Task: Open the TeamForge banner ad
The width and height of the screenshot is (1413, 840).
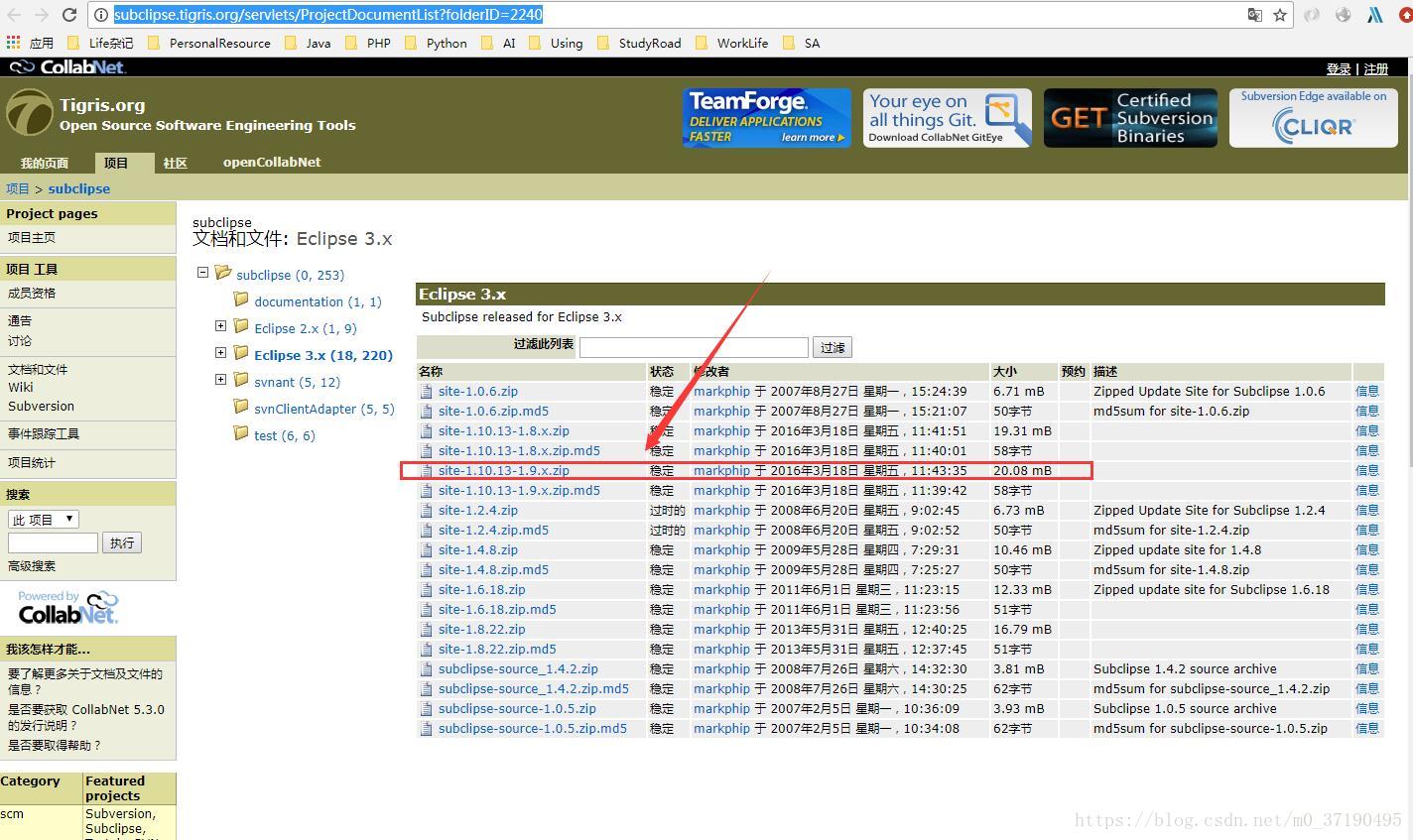Action: pyautogui.click(x=766, y=118)
